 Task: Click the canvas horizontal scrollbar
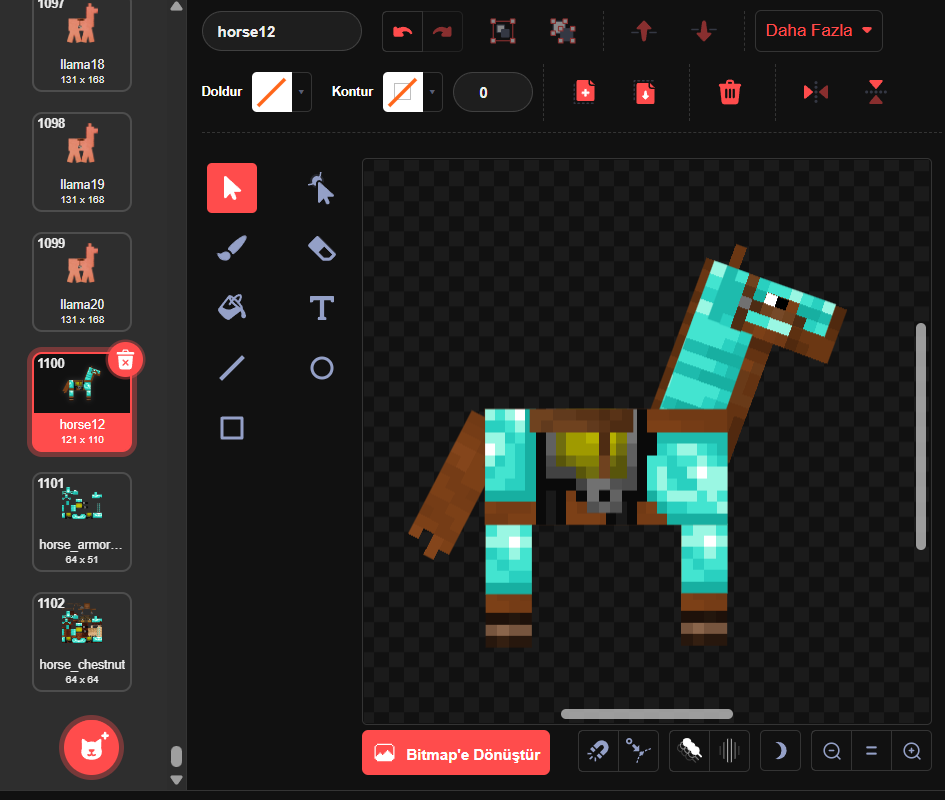tap(647, 714)
